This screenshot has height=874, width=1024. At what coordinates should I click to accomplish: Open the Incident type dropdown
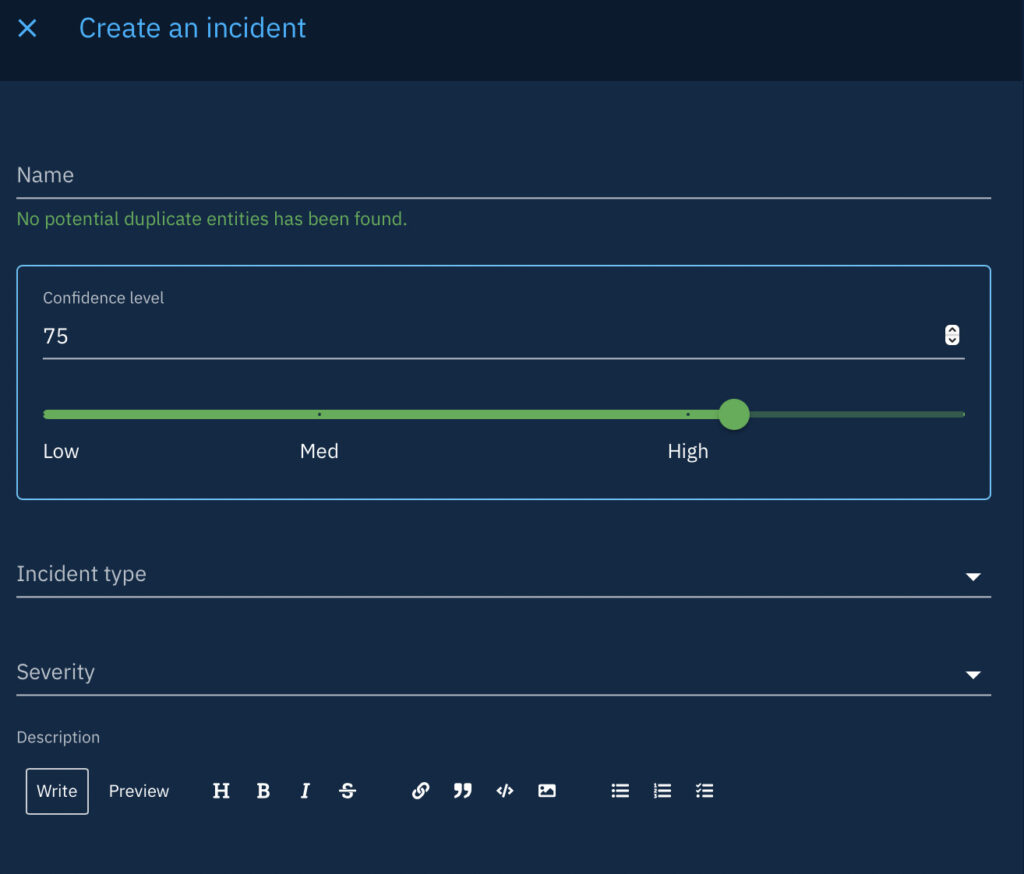coord(972,576)
